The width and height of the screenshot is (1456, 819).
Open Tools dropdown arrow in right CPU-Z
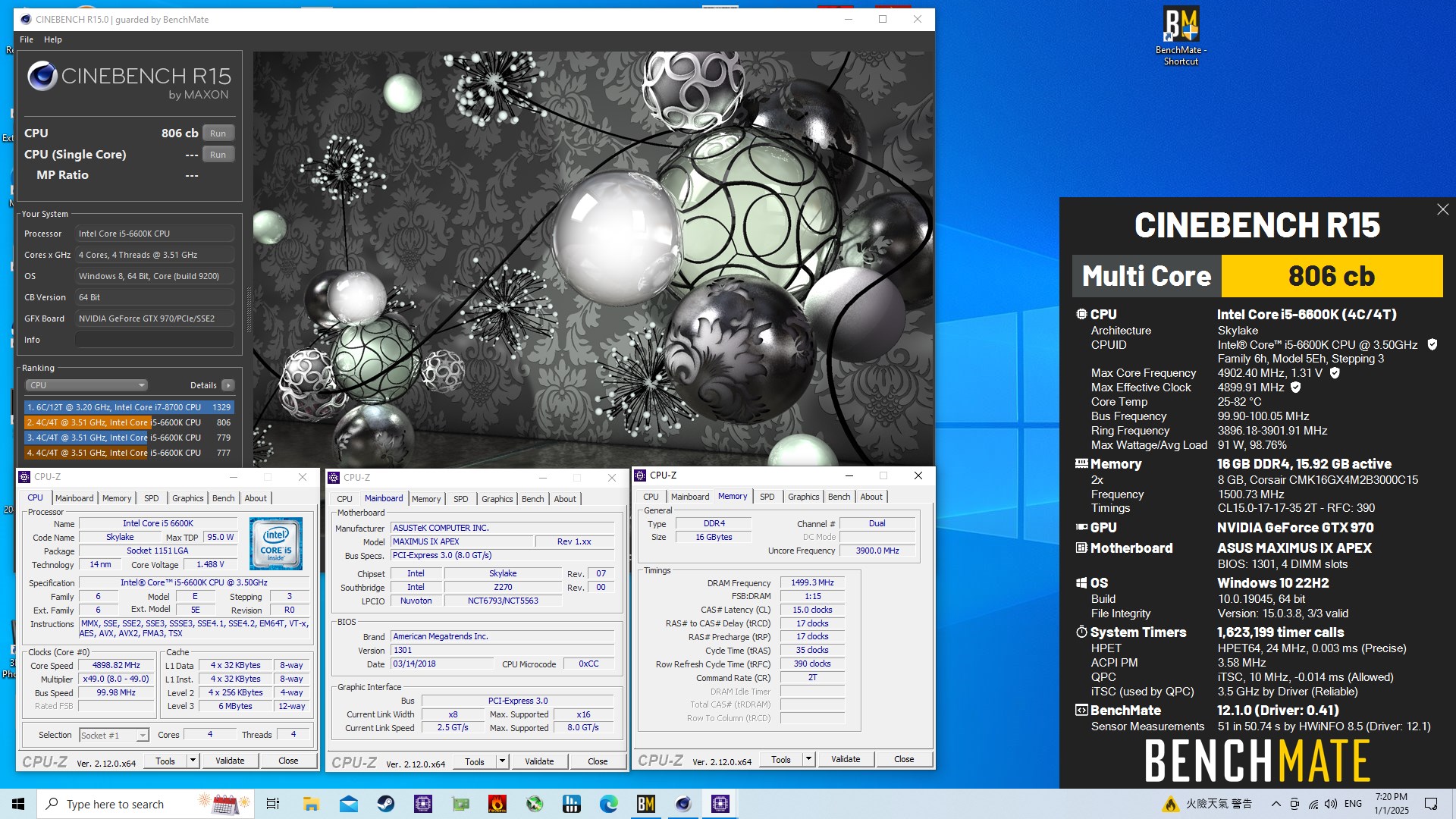[808, 759]
